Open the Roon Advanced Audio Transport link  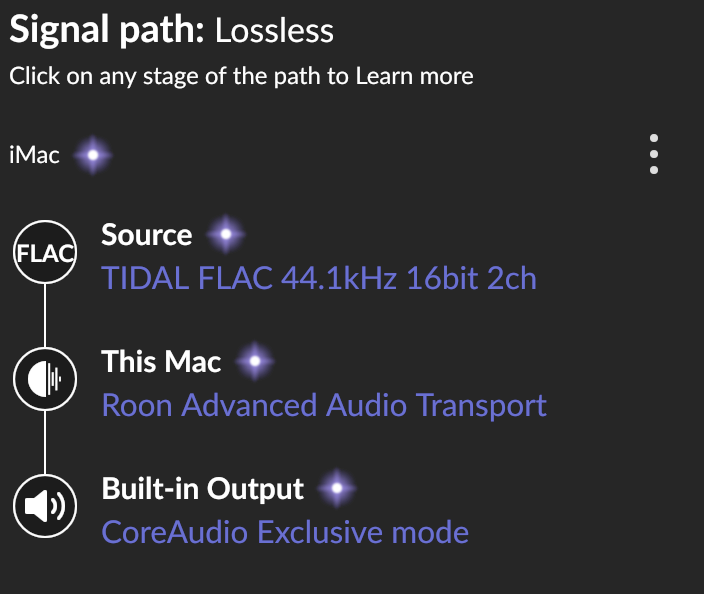click(x=324, y=405)
